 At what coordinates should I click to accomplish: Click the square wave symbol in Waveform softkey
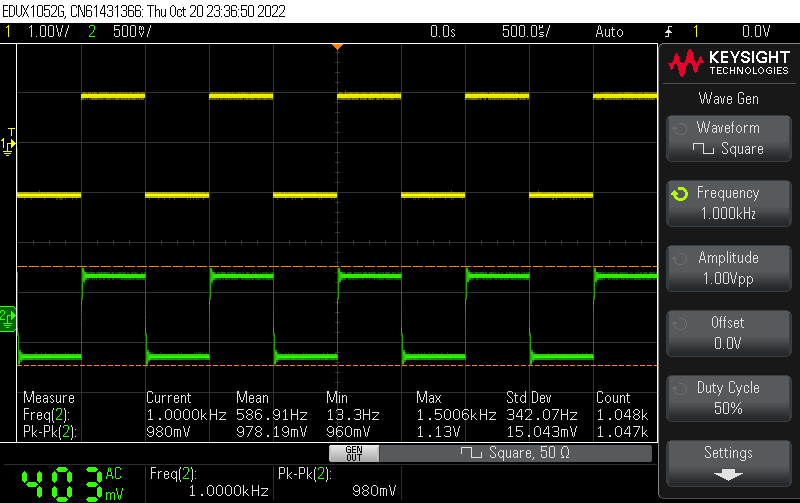tap(704, 149)
